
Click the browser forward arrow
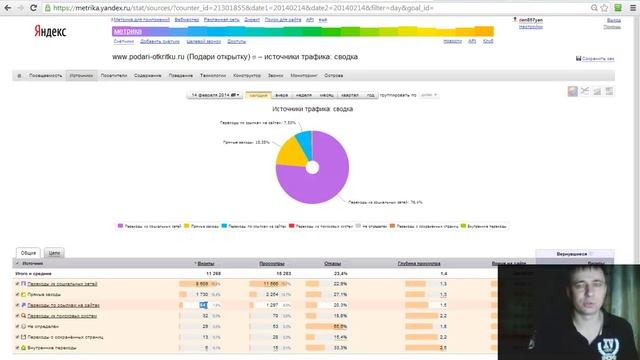coord(20,8)
